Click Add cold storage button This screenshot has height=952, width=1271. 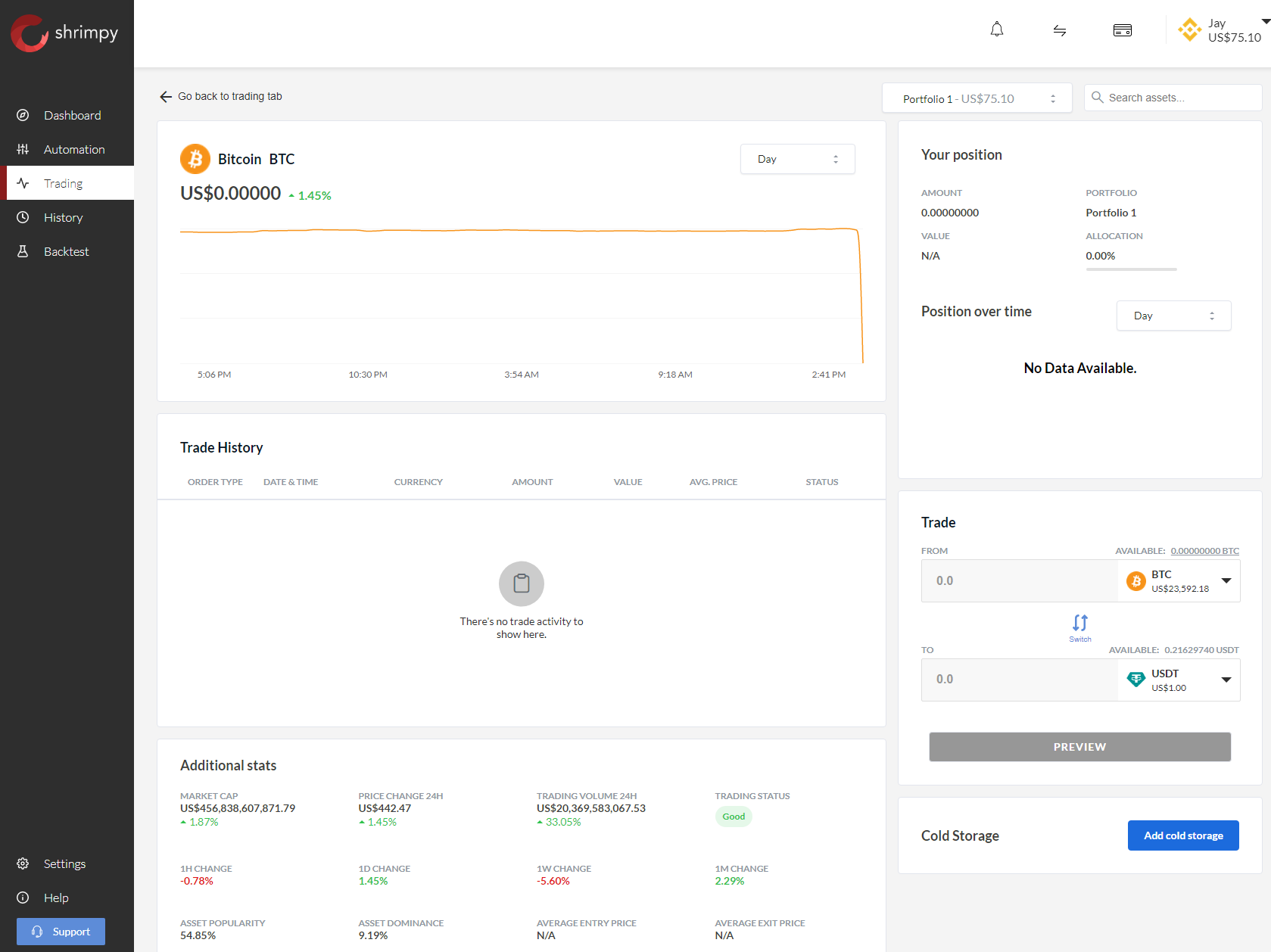point(1183,835)
